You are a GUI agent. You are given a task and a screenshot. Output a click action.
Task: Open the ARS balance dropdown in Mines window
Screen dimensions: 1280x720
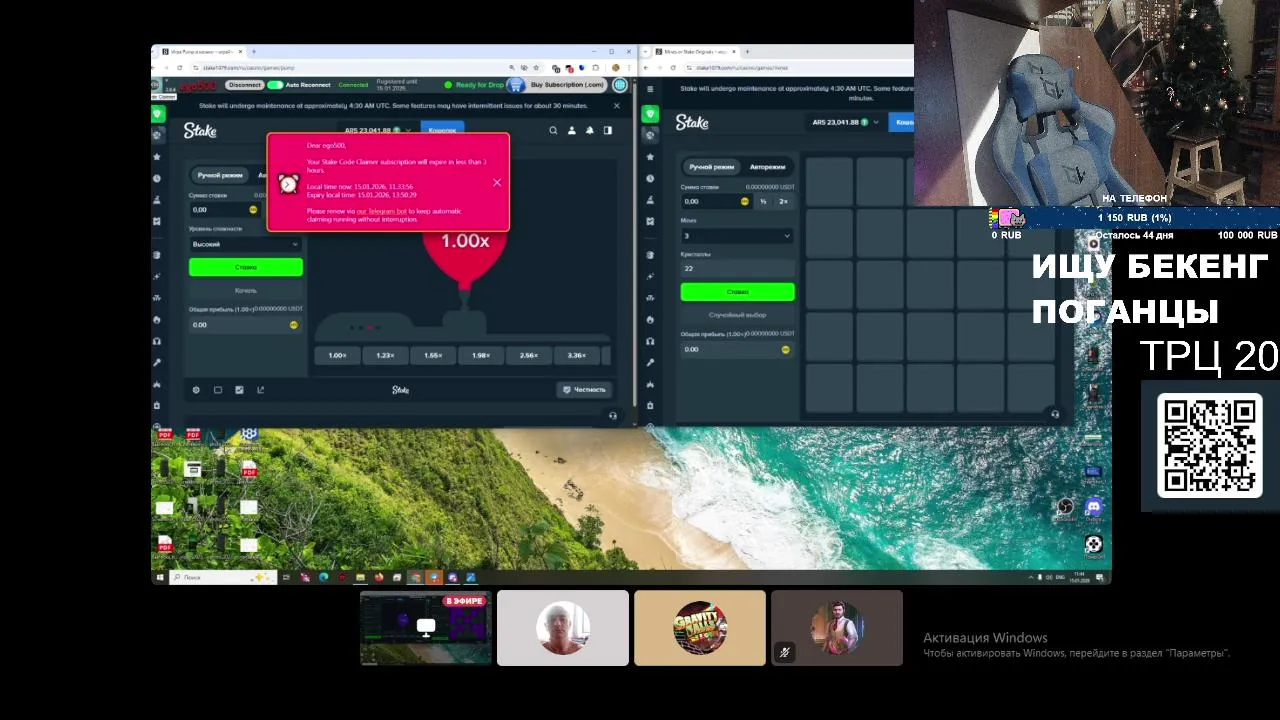click(x=846, y=122)
